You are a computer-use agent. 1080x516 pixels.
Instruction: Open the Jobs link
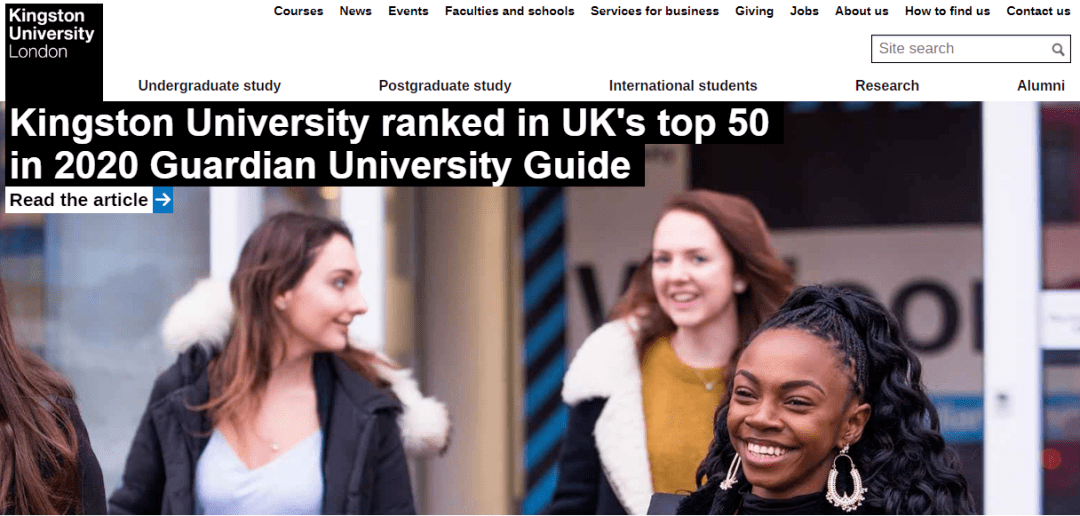pos(804,11)
